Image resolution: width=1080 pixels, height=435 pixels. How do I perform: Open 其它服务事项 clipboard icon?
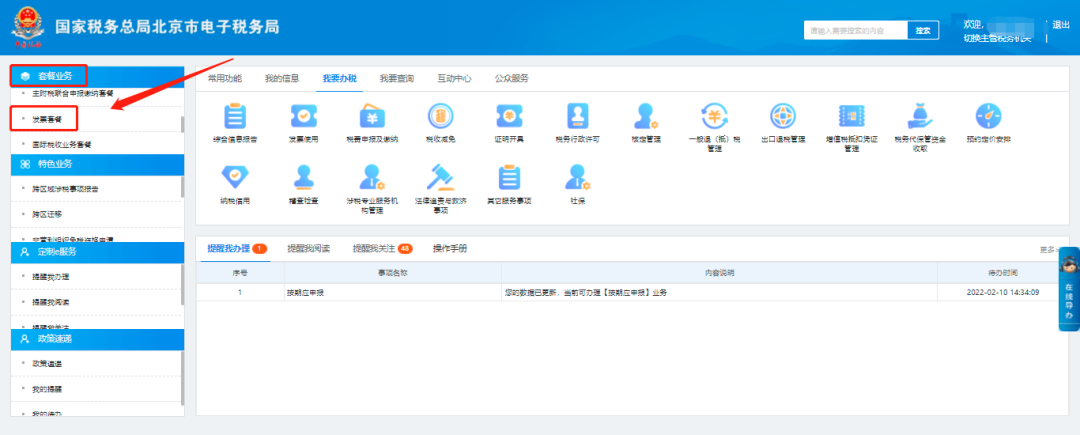click(509, 178)
